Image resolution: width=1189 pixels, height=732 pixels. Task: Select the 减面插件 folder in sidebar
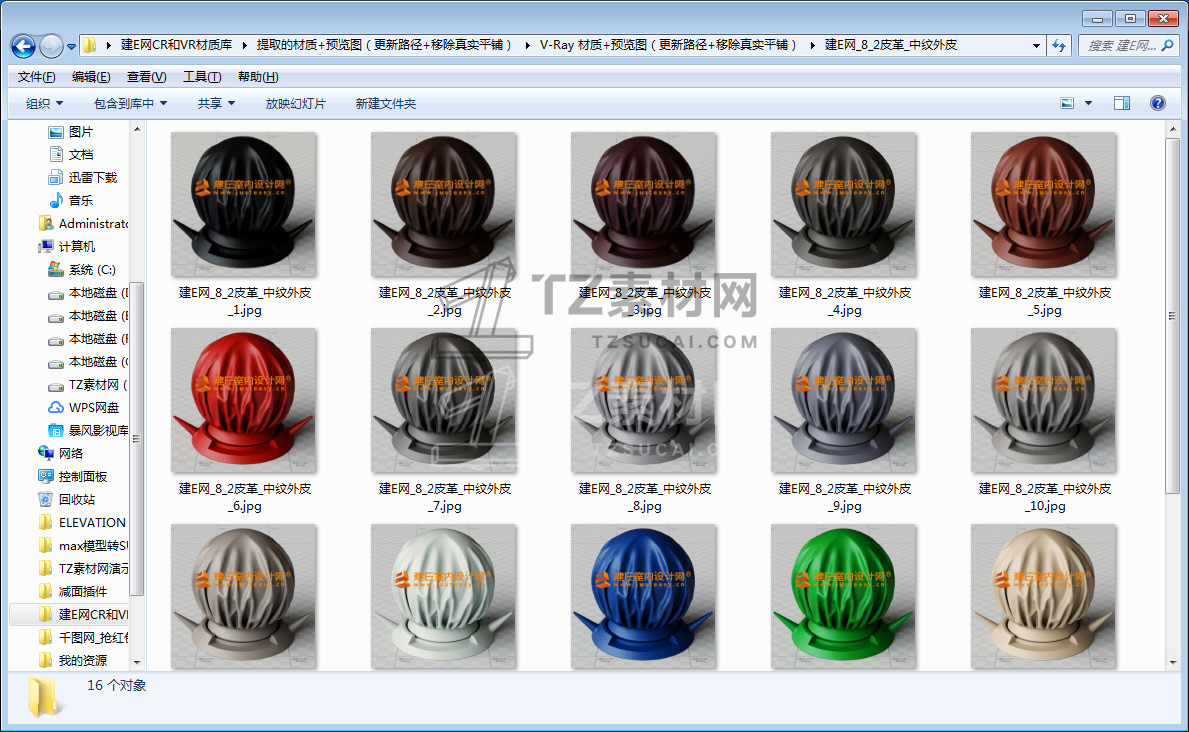tap(73, 592)
